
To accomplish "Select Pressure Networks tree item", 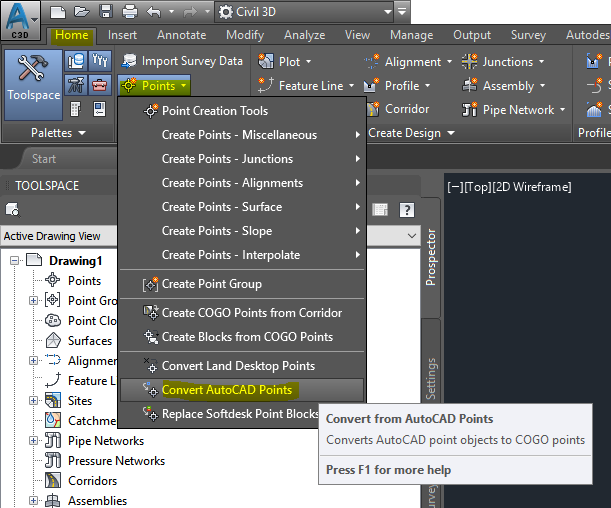I will [116, 461].
